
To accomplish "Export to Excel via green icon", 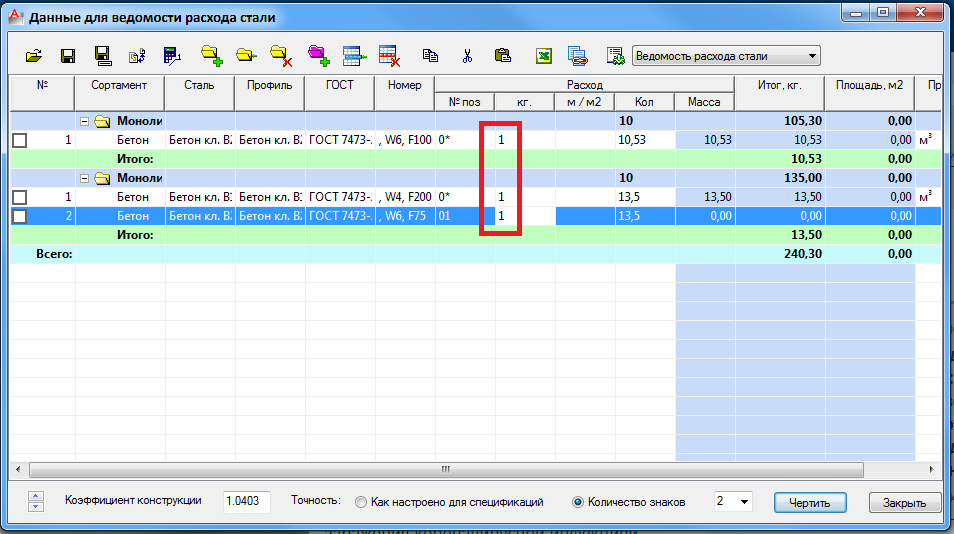I will tap(544, 56).
